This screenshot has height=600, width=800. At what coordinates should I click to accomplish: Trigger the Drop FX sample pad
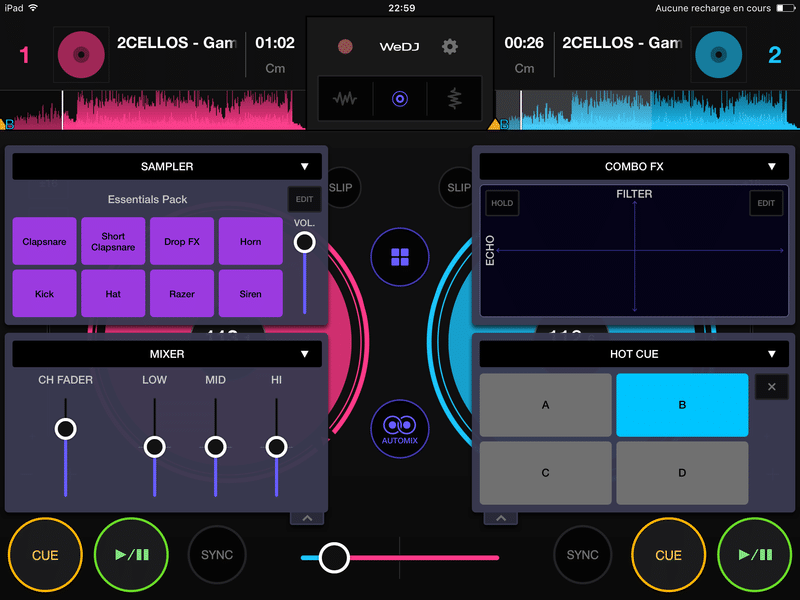[x=182, y=241]
